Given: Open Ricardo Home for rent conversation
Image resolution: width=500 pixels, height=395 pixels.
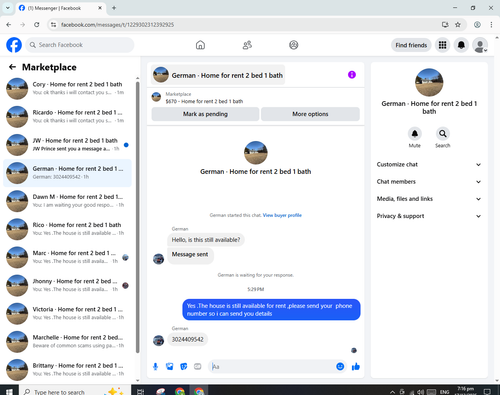Looking at the screenshot, I should 68,117.
